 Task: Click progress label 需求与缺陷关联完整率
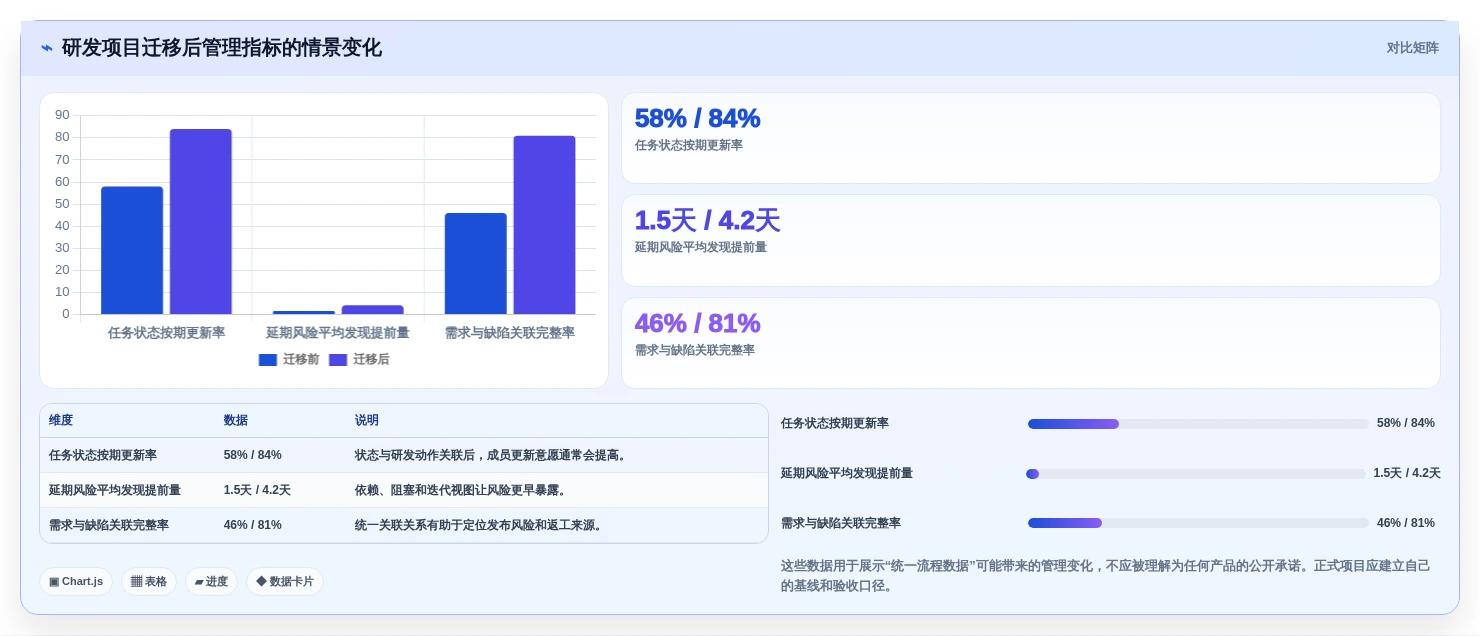coord(841,523)
